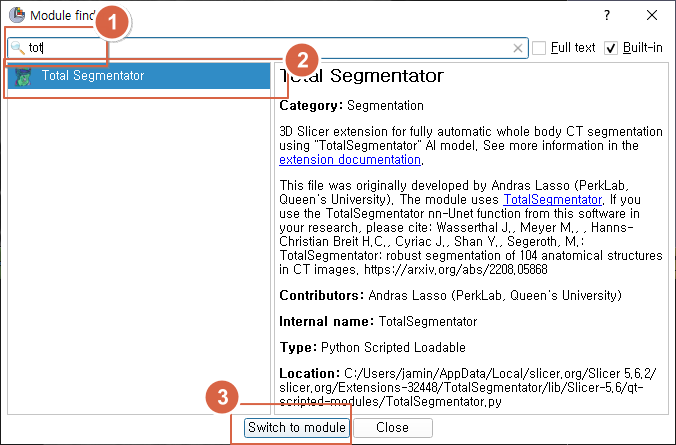The image size is (676, 445).
Task: Click the Location file path text
Action: tap(468, 387)
